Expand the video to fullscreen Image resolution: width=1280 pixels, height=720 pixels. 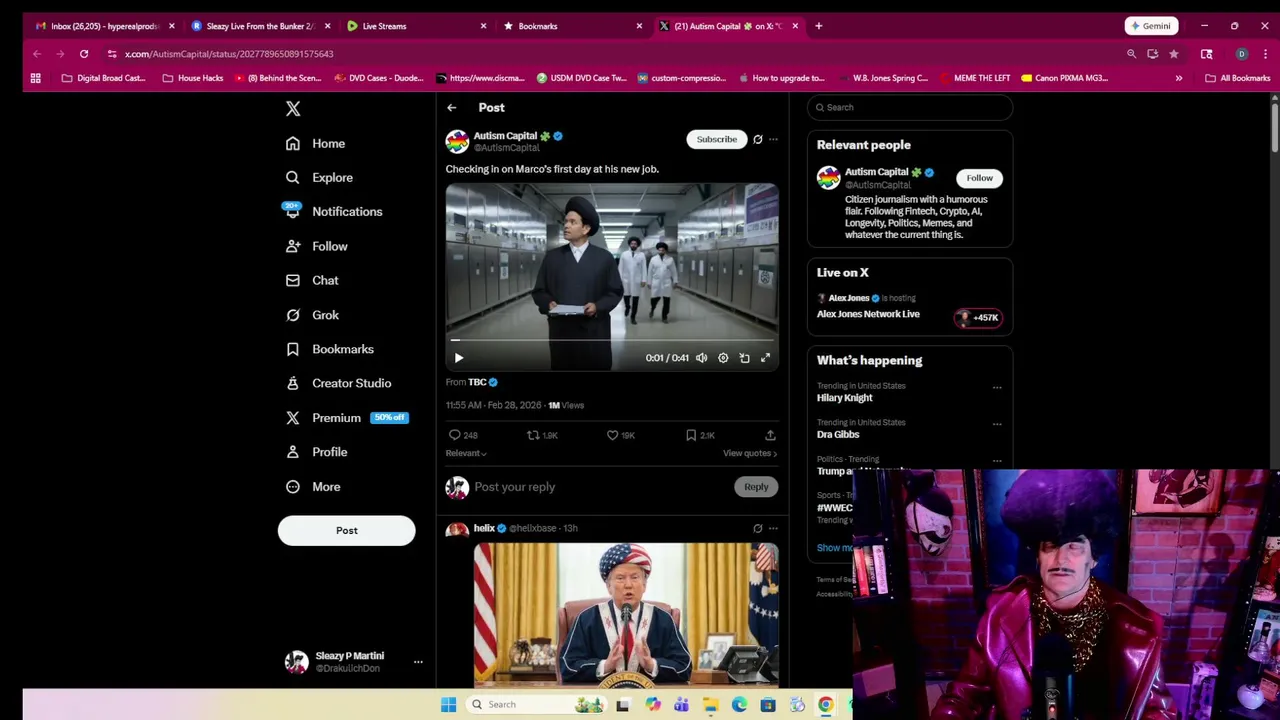(x=765, y=358)
